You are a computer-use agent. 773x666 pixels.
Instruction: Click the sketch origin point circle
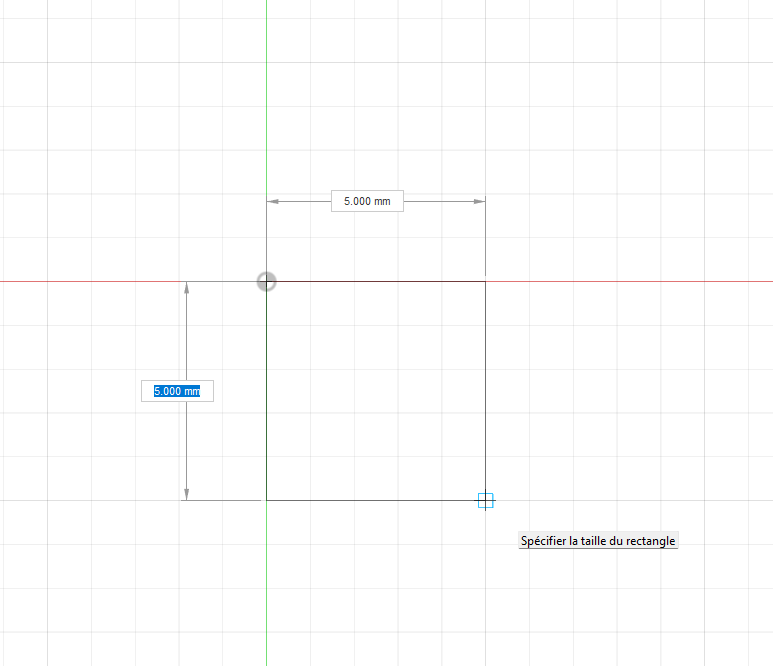pos(266,281)
